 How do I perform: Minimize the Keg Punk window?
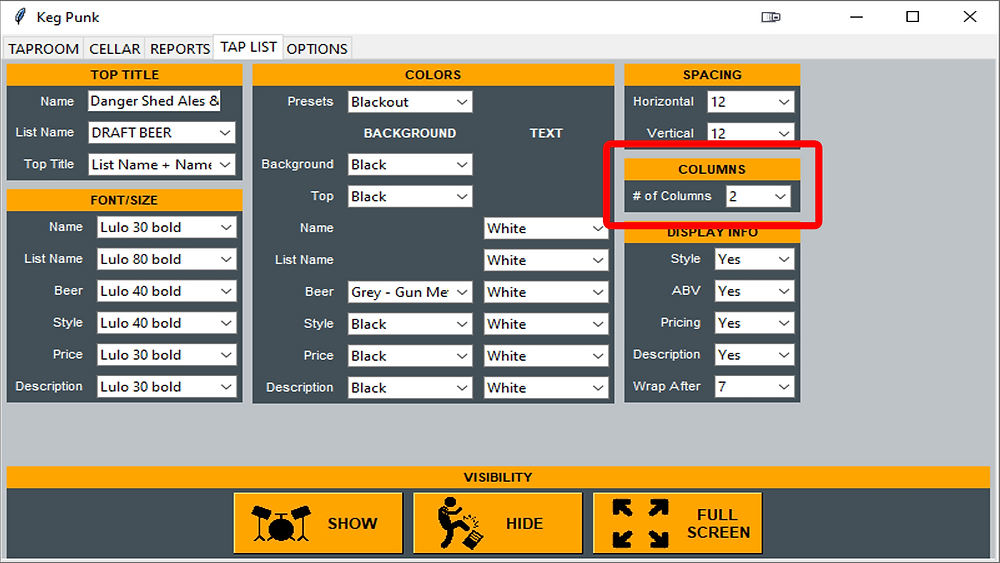click(x=857, y=17)
